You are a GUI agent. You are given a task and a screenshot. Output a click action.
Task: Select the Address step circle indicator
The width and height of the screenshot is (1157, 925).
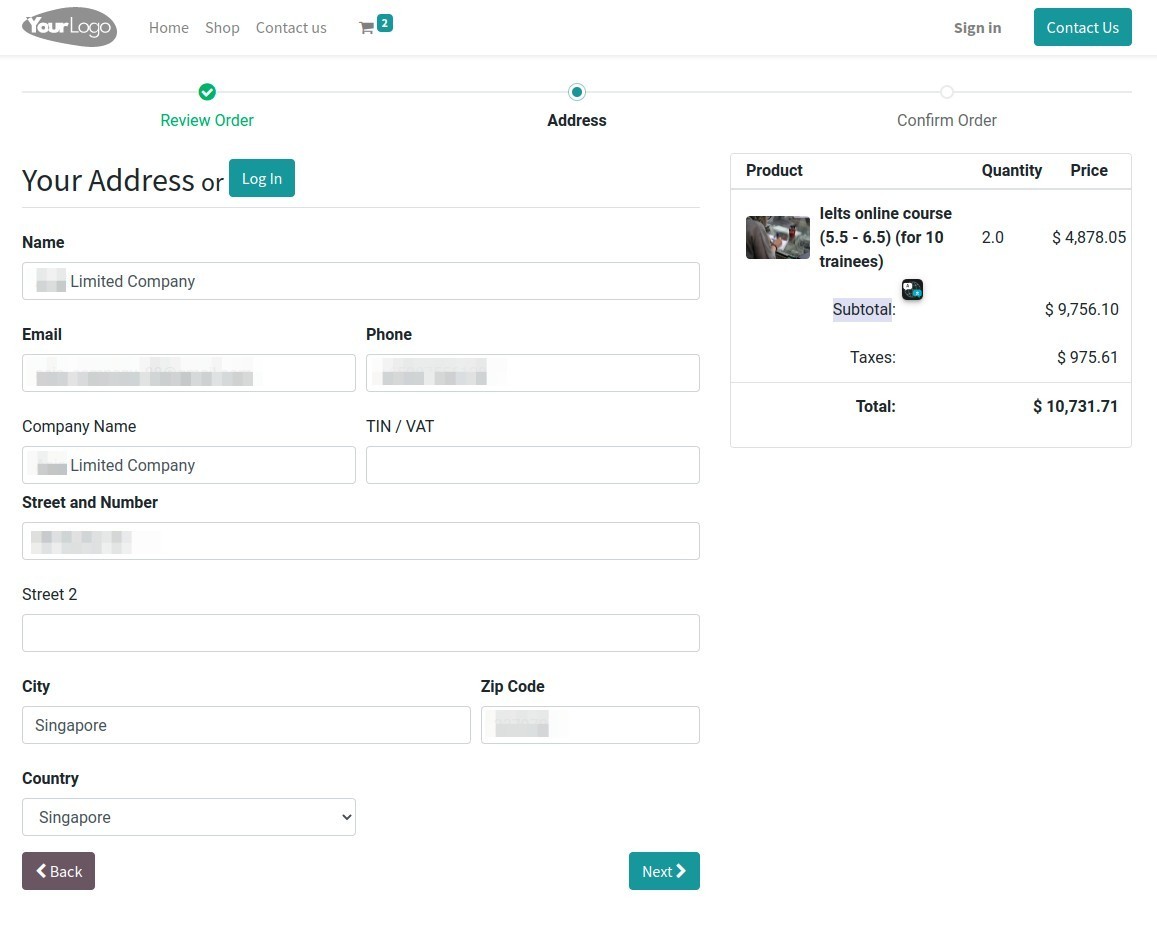coord(577,91)
